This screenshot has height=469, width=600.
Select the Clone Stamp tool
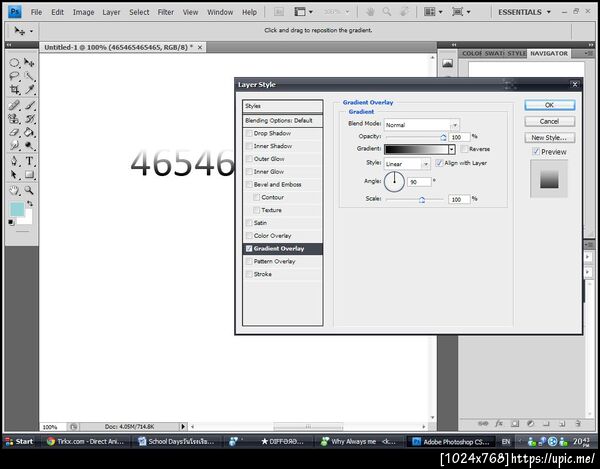(14, 119)
